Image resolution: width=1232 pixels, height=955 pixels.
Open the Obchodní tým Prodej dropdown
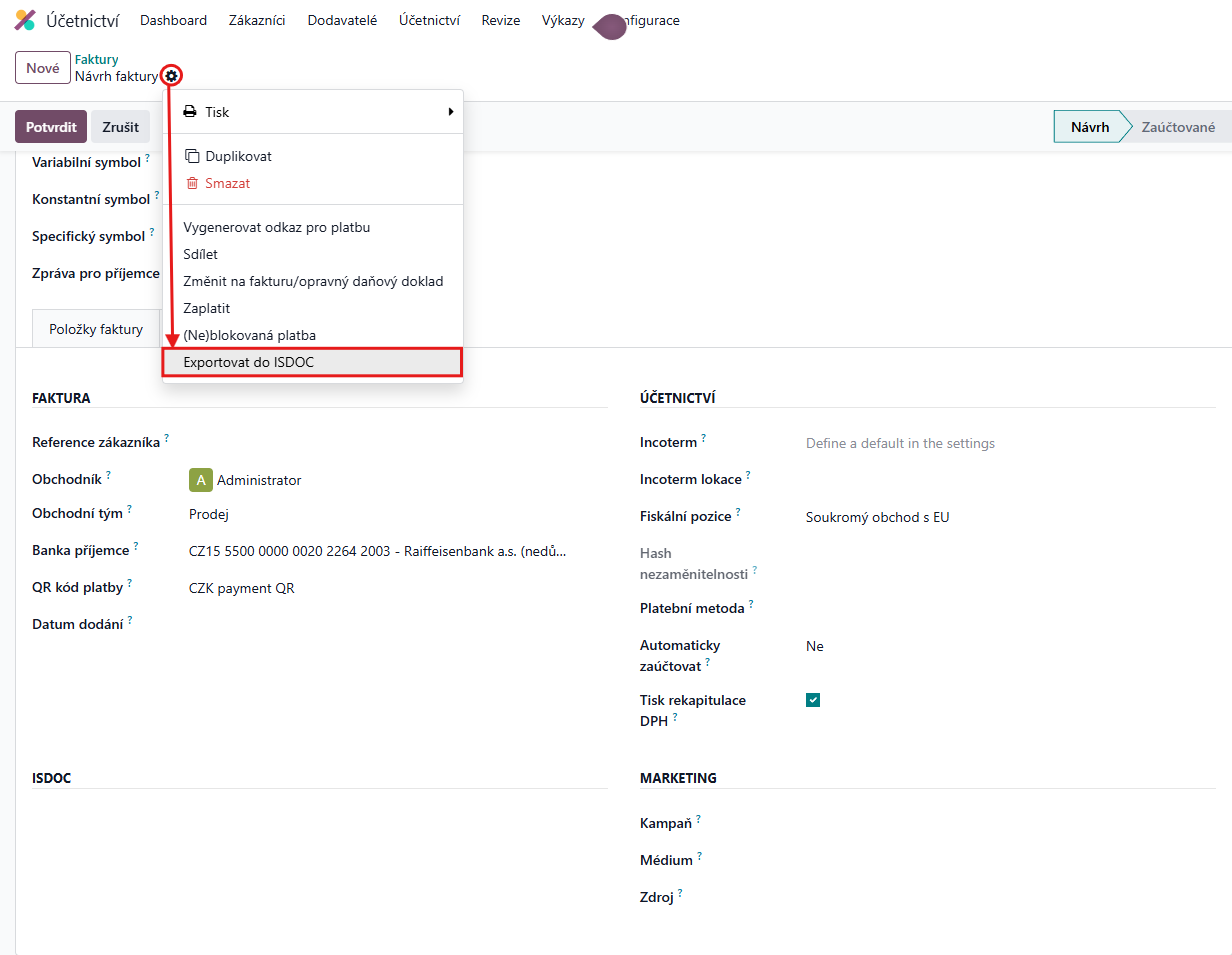tap(398, 515)
